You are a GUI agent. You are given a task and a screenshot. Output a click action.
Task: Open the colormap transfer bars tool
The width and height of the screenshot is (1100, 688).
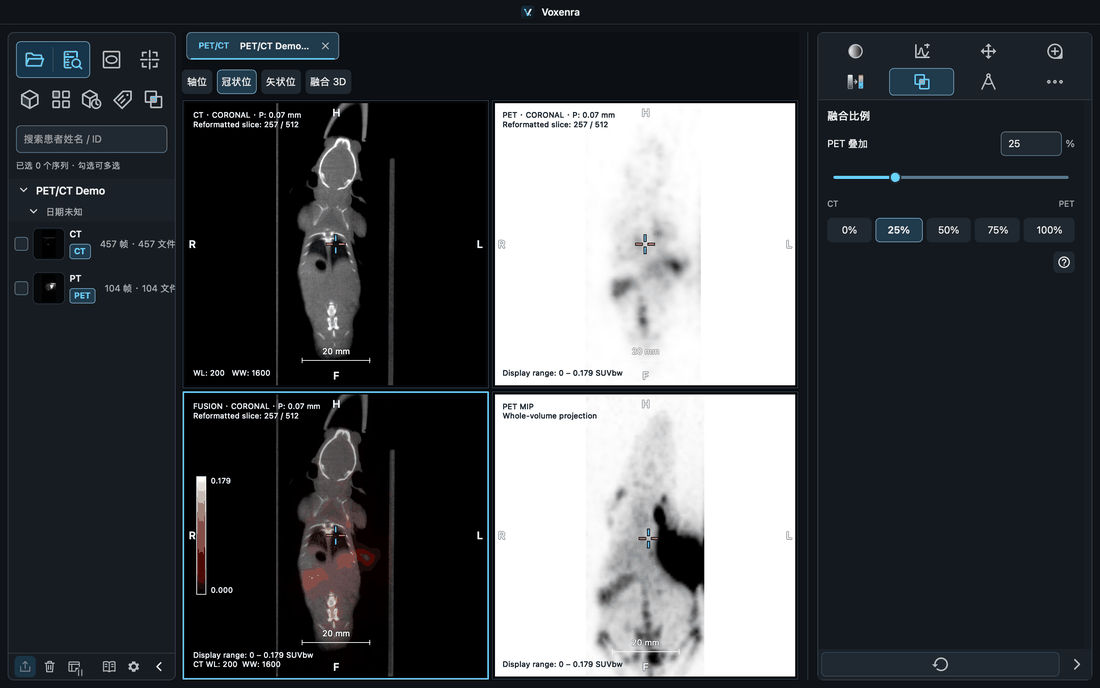click(x=855, y=82)
